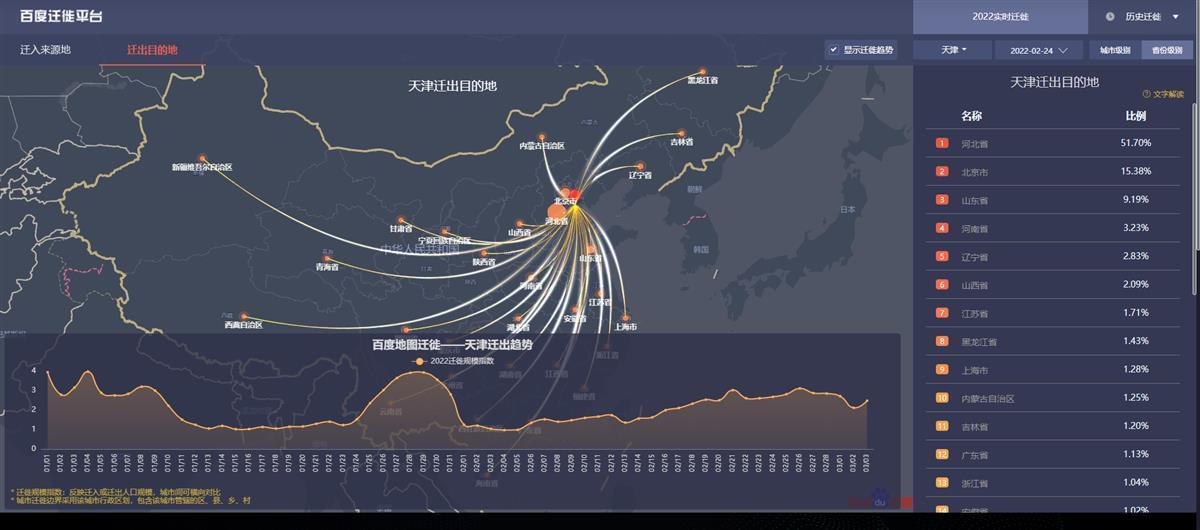Click the 15.38% ratio value
This screenshot has width=1200, height=530.
1136,171
